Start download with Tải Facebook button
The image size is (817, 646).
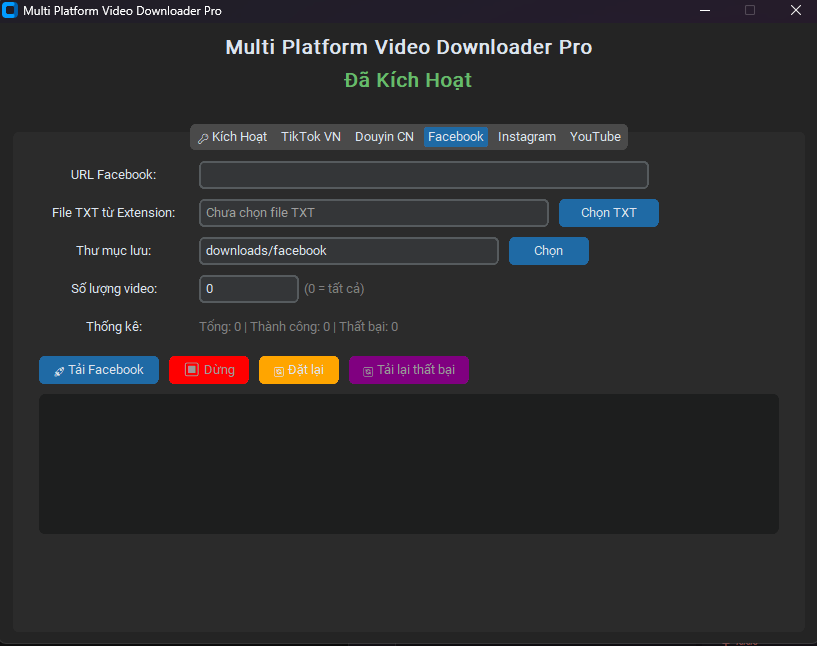point(99,370)
